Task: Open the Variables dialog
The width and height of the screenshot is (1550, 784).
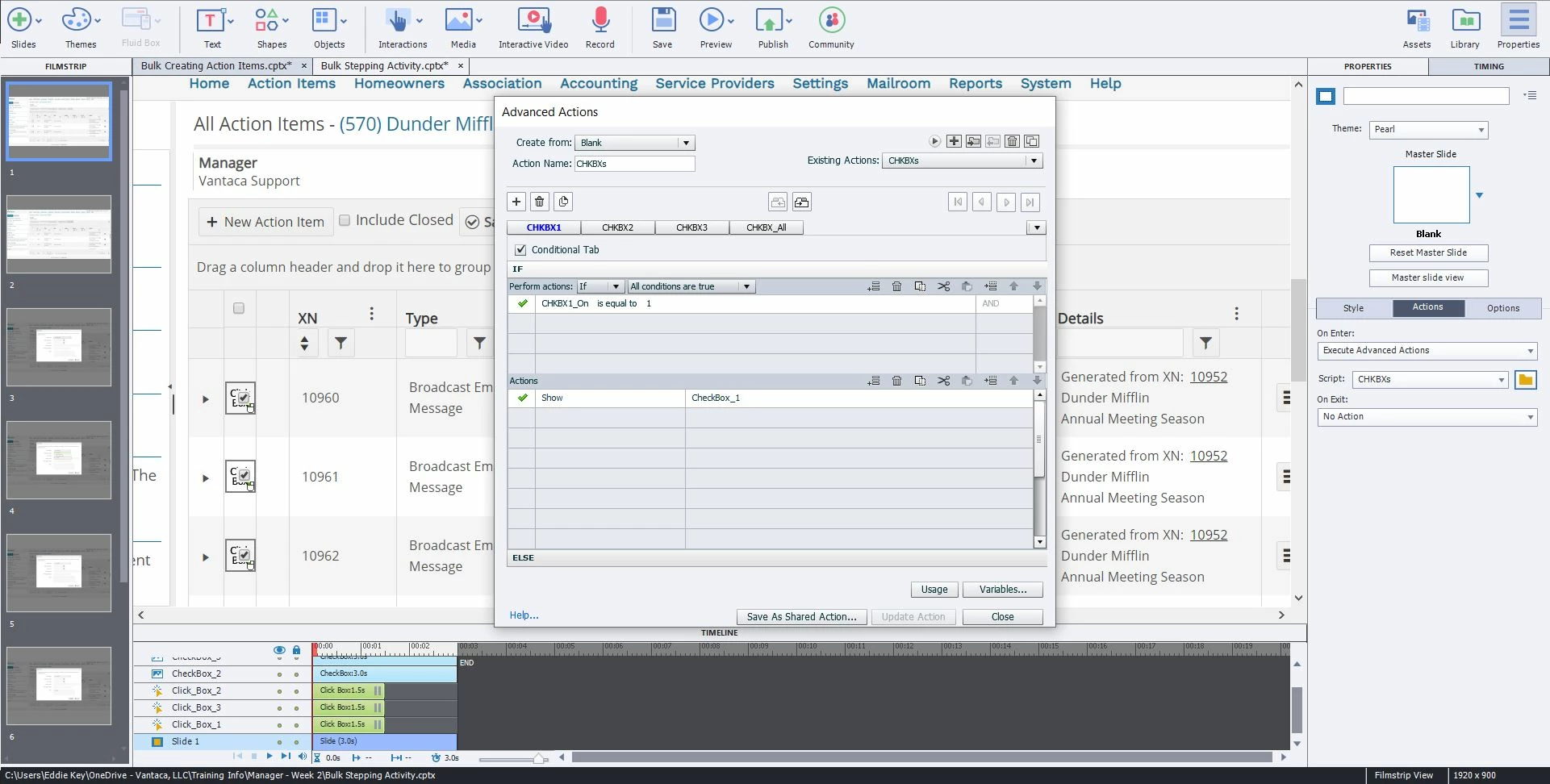Action: tap(1002, 590)
